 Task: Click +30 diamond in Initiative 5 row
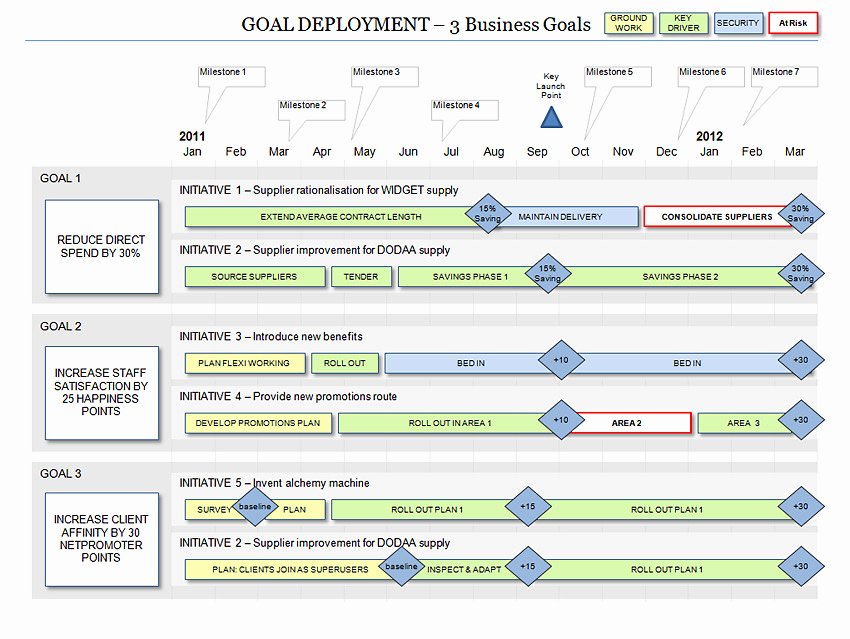click(801, 506)
